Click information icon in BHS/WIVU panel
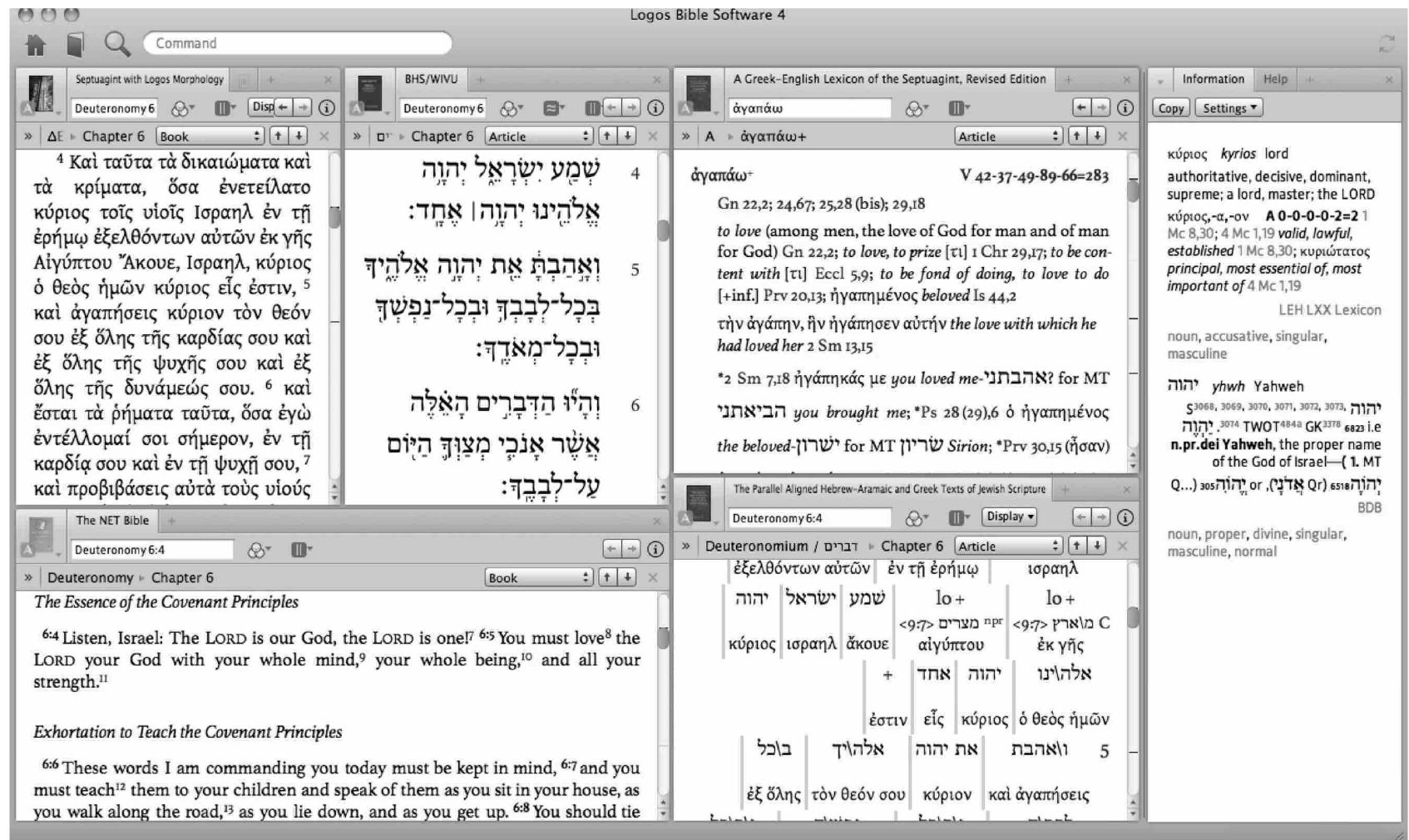 coord(657,107)
